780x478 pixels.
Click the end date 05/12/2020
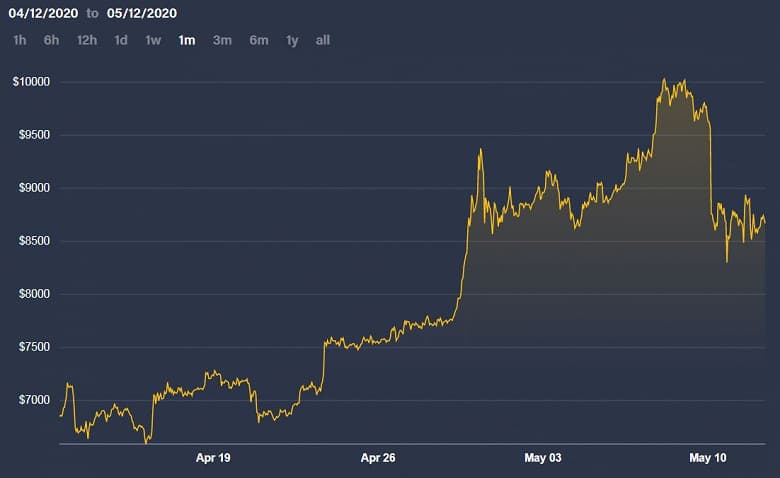click(142, 13)
